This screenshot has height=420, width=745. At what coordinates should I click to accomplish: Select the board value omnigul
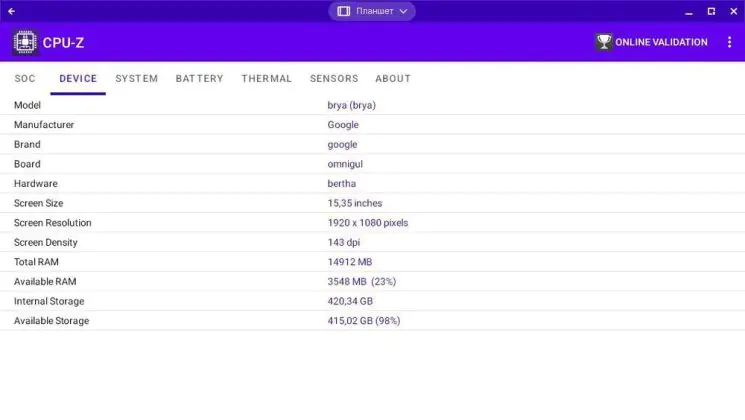pos(345,164)
